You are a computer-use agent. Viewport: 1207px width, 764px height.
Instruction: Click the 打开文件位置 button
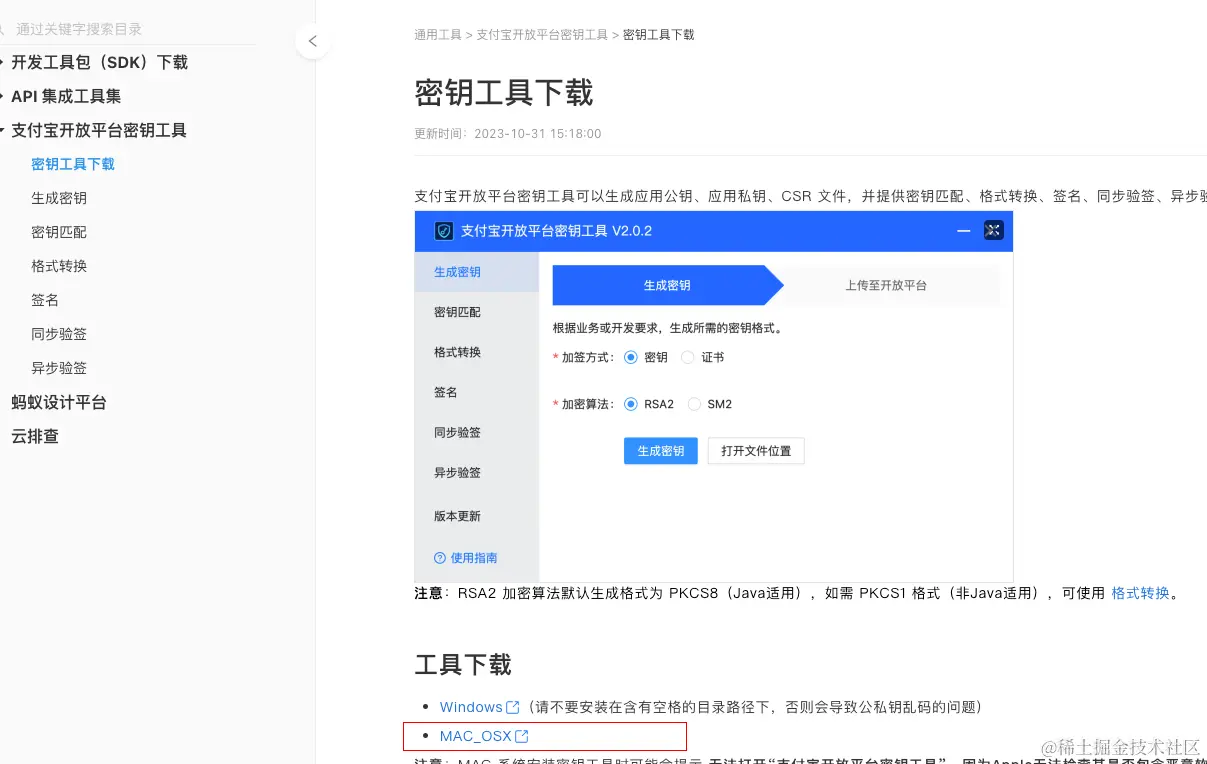coord(756,451)
